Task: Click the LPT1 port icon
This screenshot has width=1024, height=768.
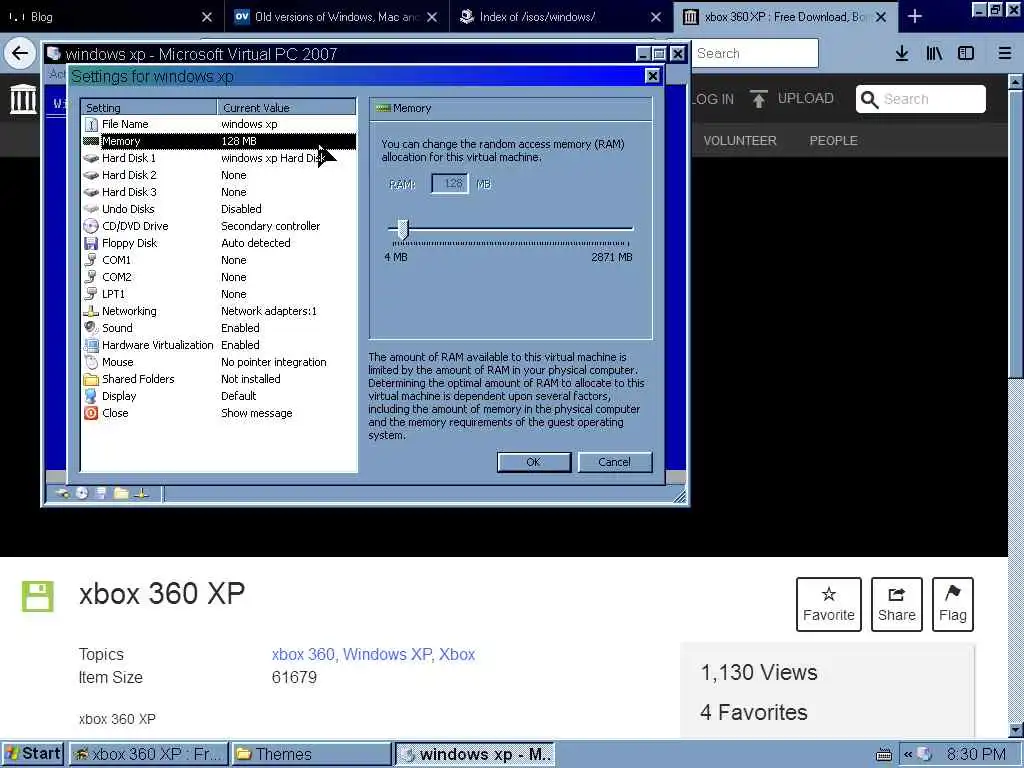Action: [91, 294]
